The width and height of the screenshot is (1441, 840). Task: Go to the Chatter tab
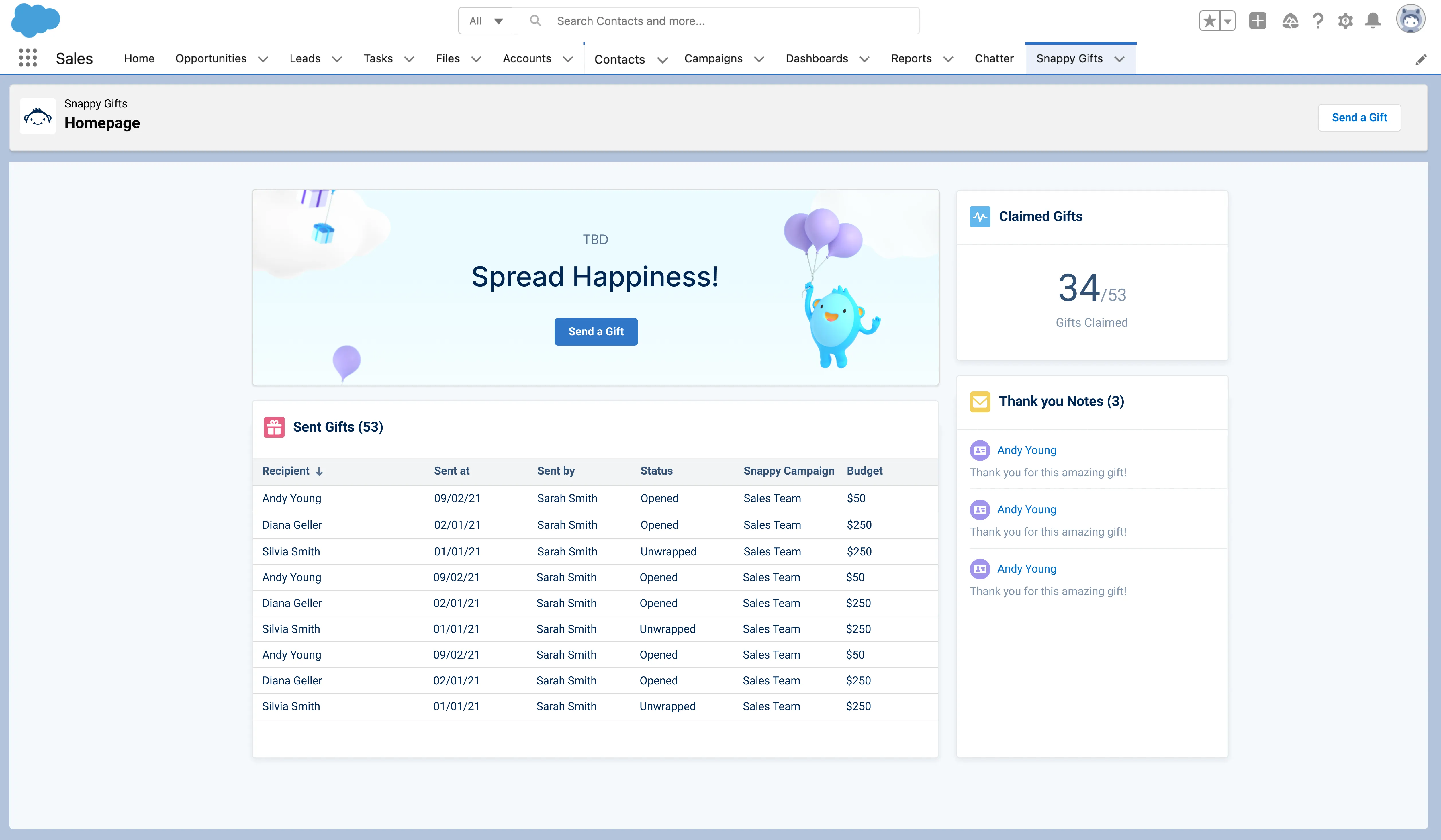994,58
